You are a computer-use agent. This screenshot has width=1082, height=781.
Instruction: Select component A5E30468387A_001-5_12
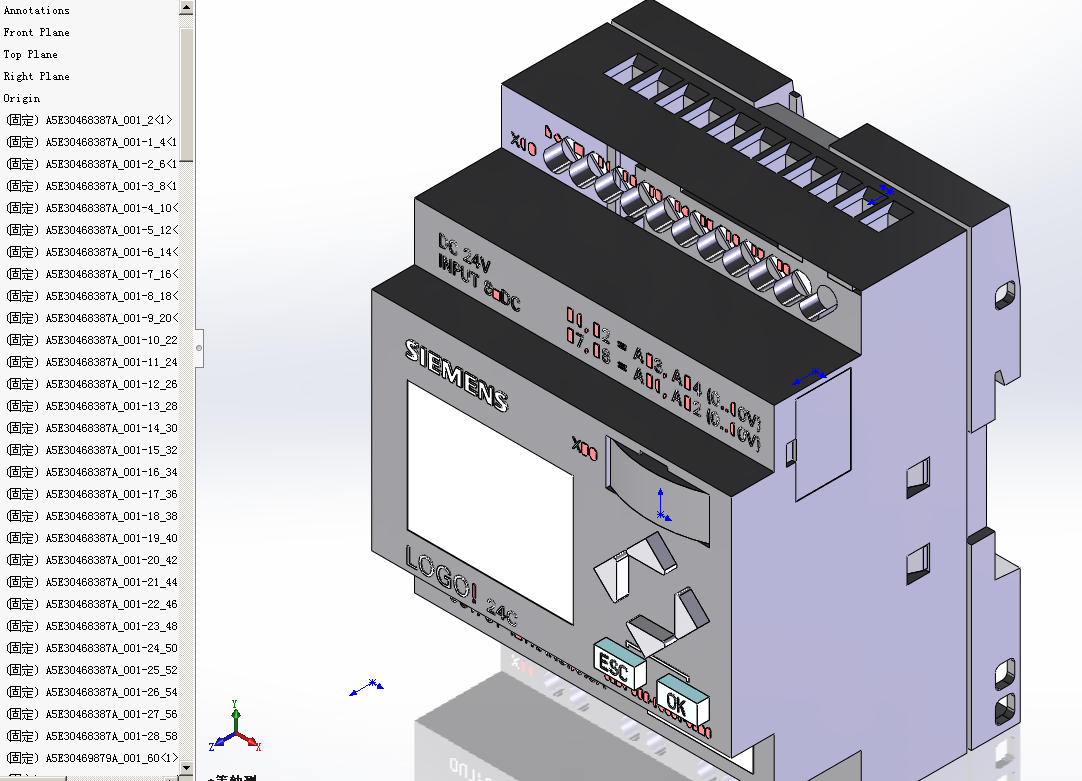(x=91, y=230)
